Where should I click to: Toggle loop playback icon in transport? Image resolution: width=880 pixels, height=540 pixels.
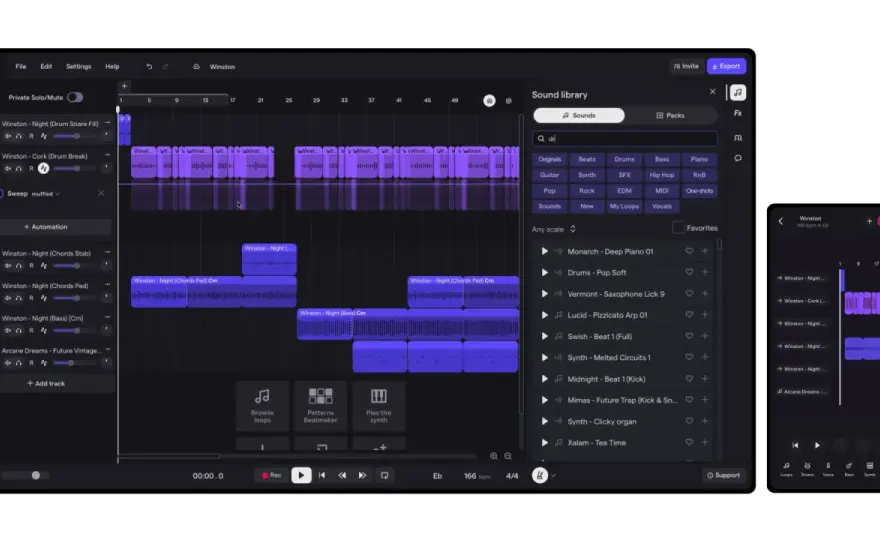tap(384, 475)
